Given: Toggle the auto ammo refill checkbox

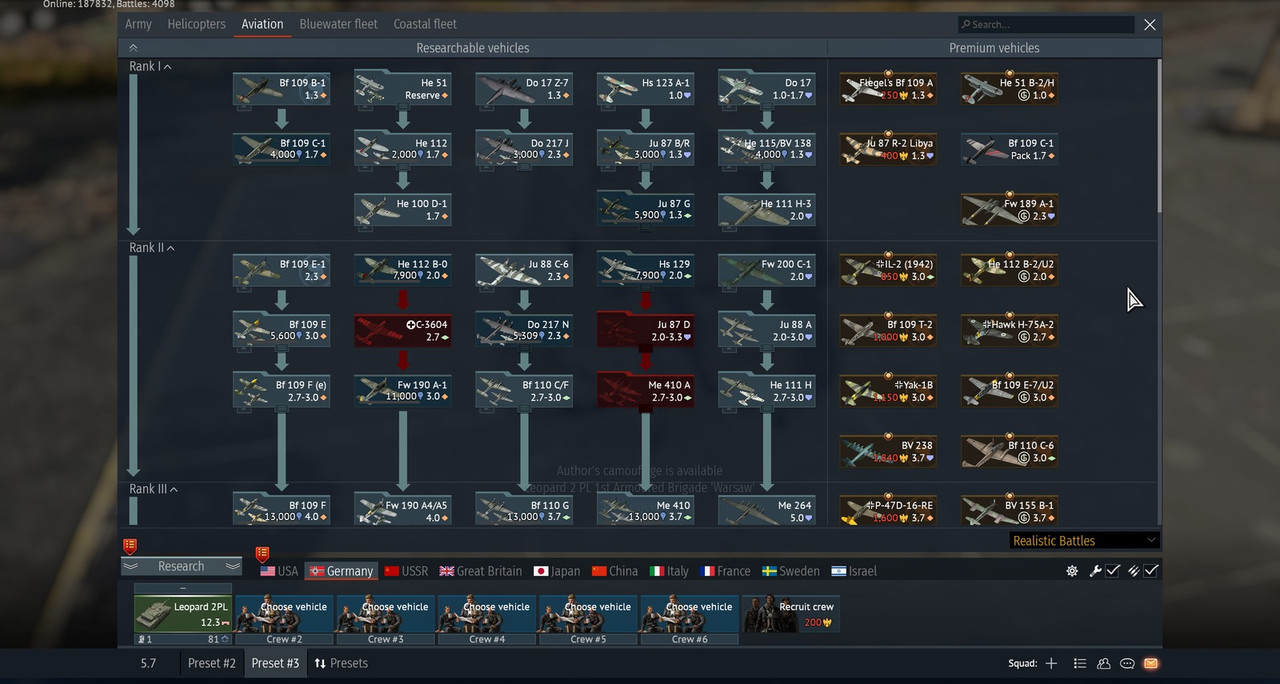Looking at the screenshot, I should tap(1151, 571).
